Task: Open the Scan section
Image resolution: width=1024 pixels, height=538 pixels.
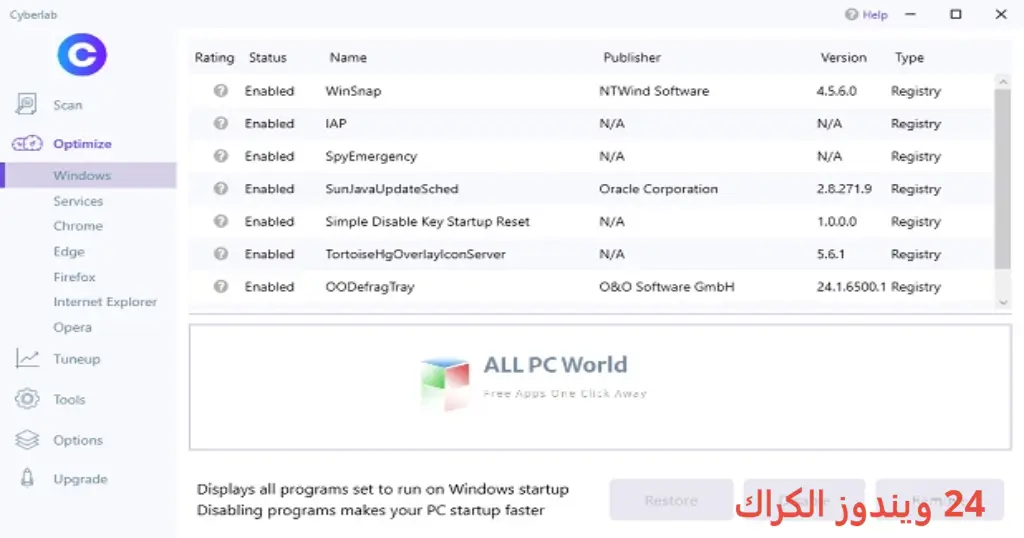Action: click(68, 105)
